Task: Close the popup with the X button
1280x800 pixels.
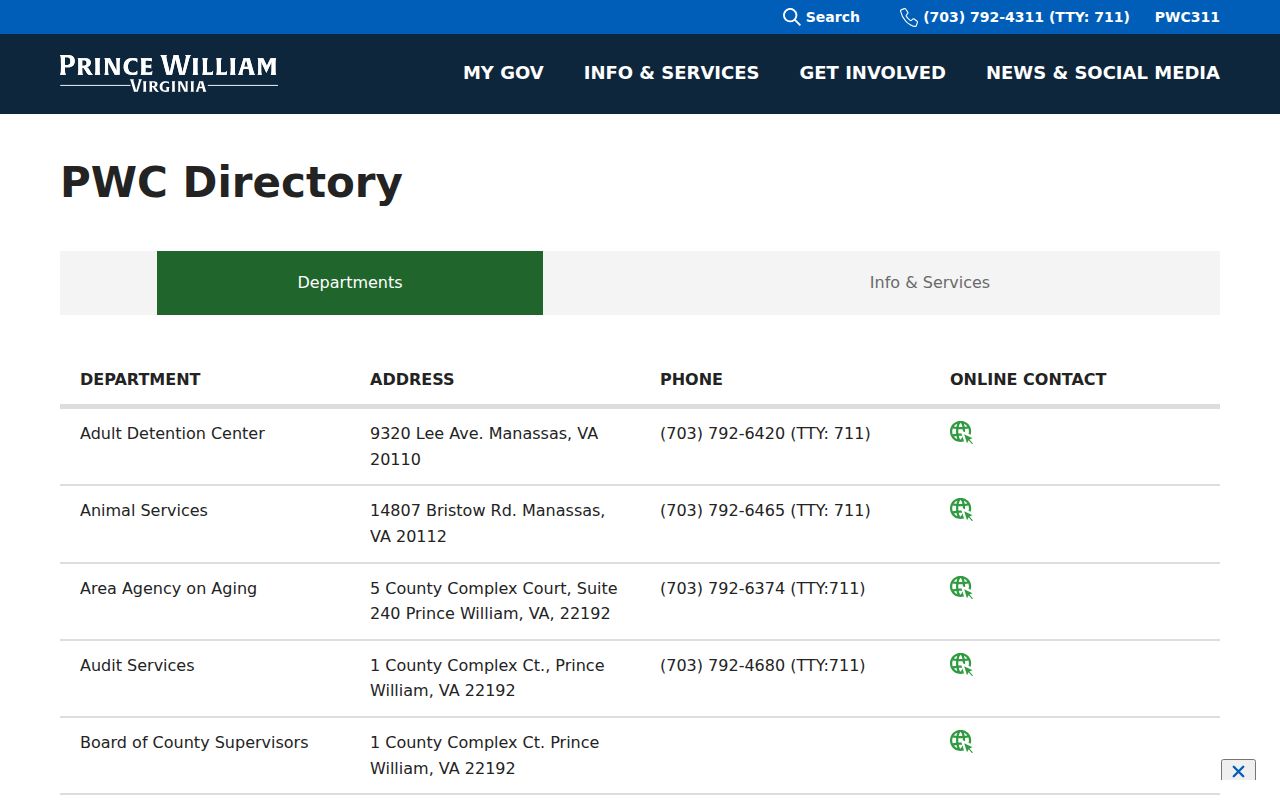Action: coord(1238,771)
